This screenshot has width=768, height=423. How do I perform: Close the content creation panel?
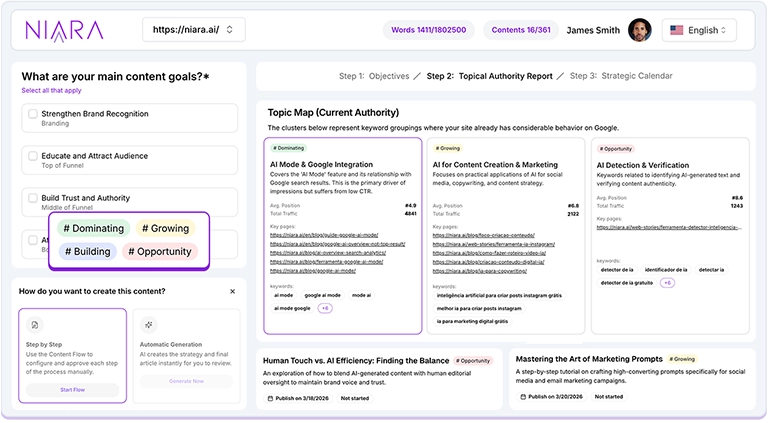click(x=233, y=292)
